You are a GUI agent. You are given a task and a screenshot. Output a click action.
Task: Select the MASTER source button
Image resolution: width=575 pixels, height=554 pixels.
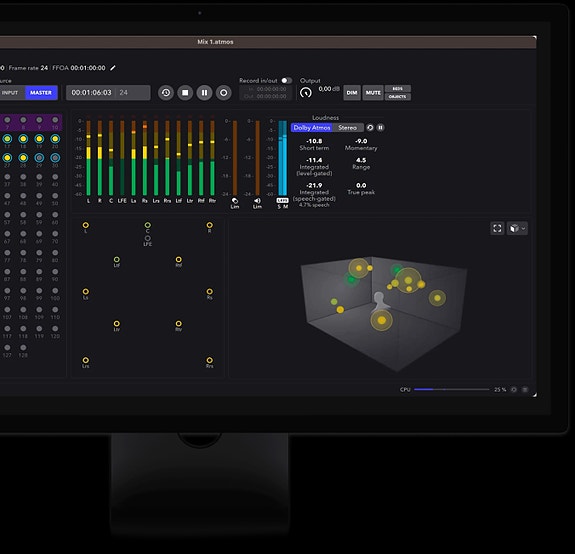coord(41,92)
